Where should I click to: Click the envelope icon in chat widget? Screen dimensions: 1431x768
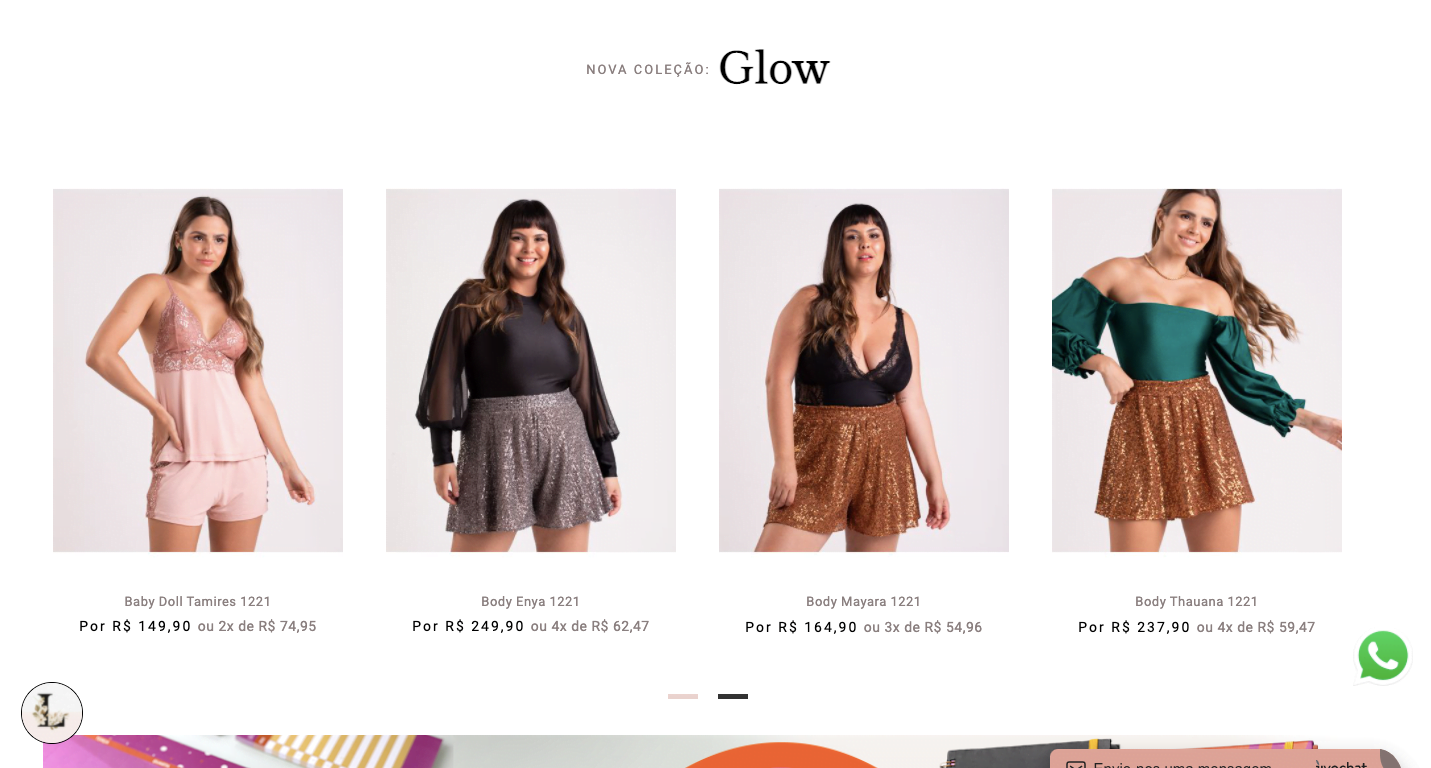pyautogui.click(x=1076, y=765)
